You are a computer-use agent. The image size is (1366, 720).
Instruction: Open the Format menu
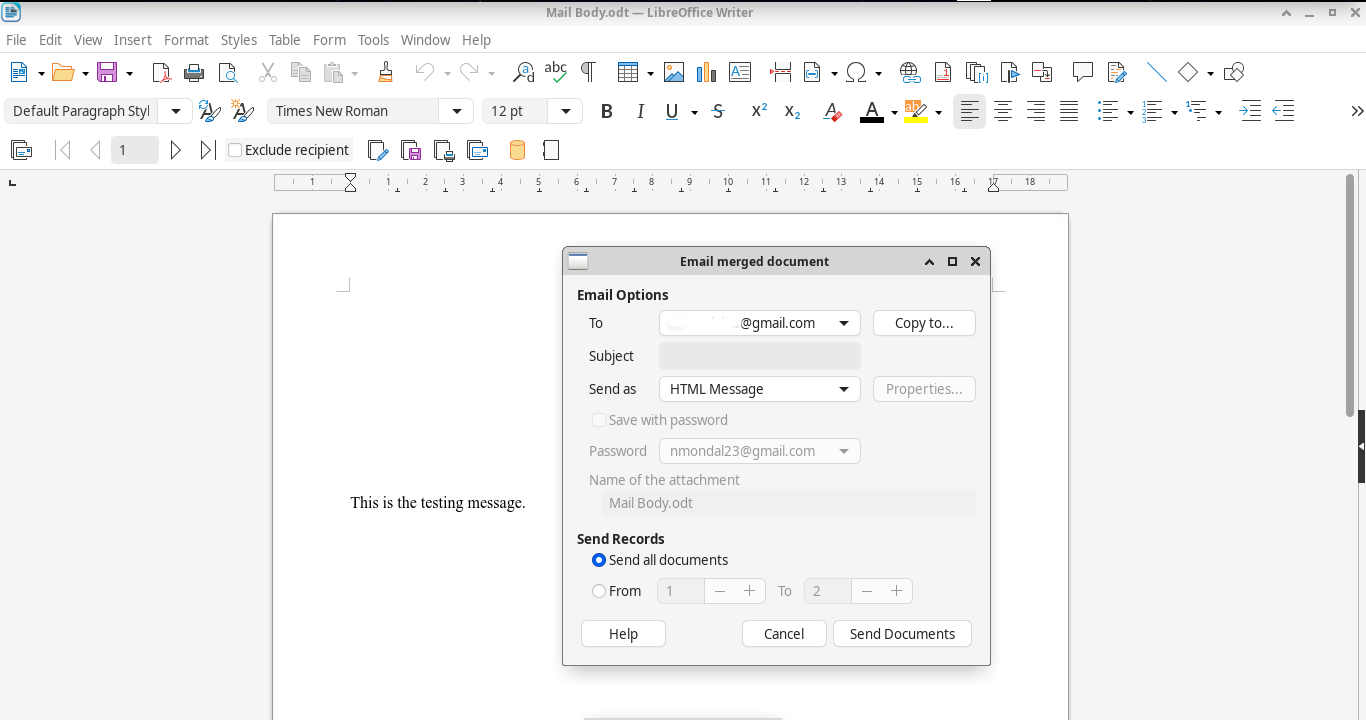click(186, 40)
